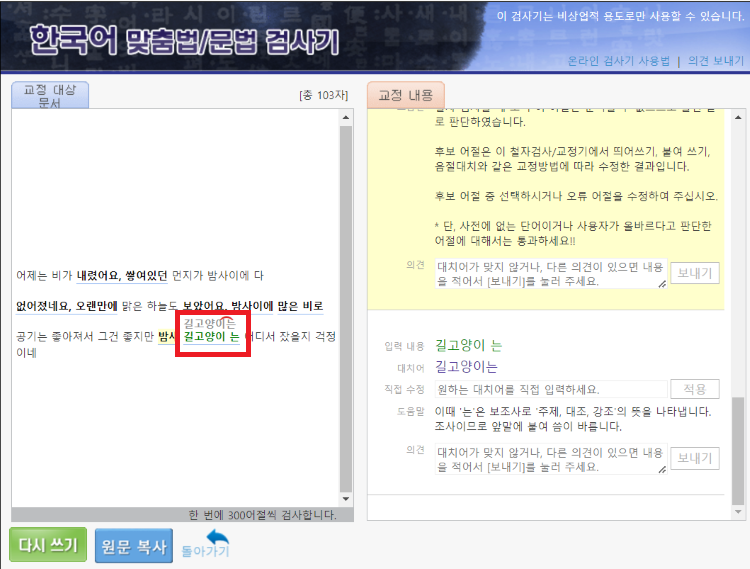The height and width of the screenshot is (569, 750).
Task: Click the highlighted error word 길고양이 는
Action: click(x=211, y=336)
